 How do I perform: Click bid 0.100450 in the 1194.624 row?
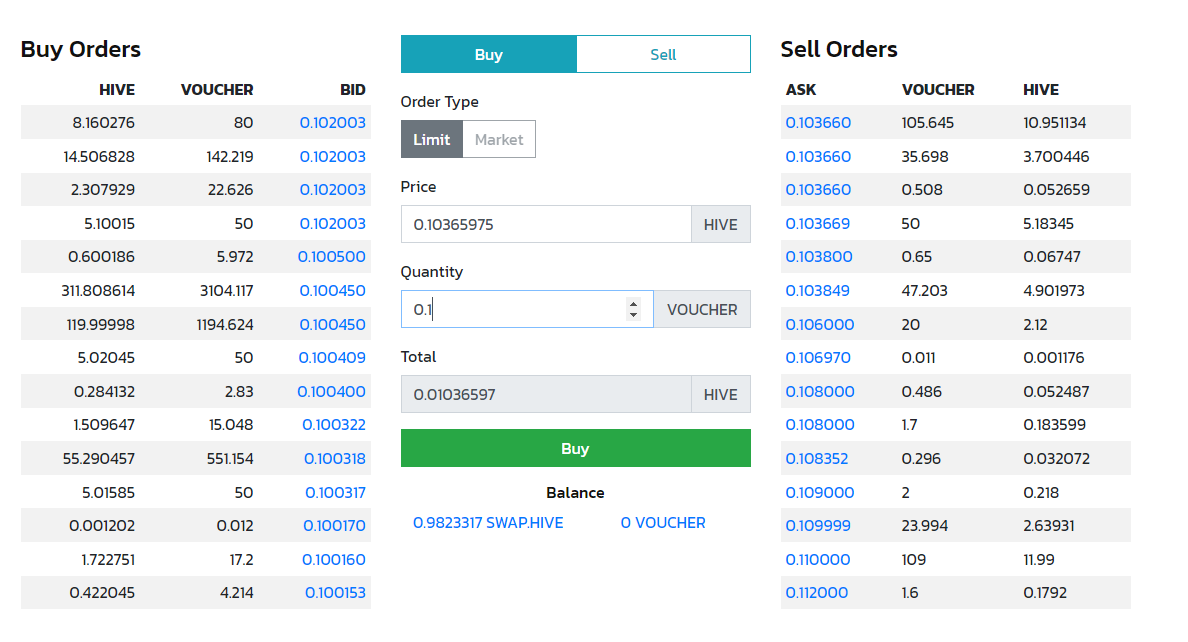coord(333,324)
